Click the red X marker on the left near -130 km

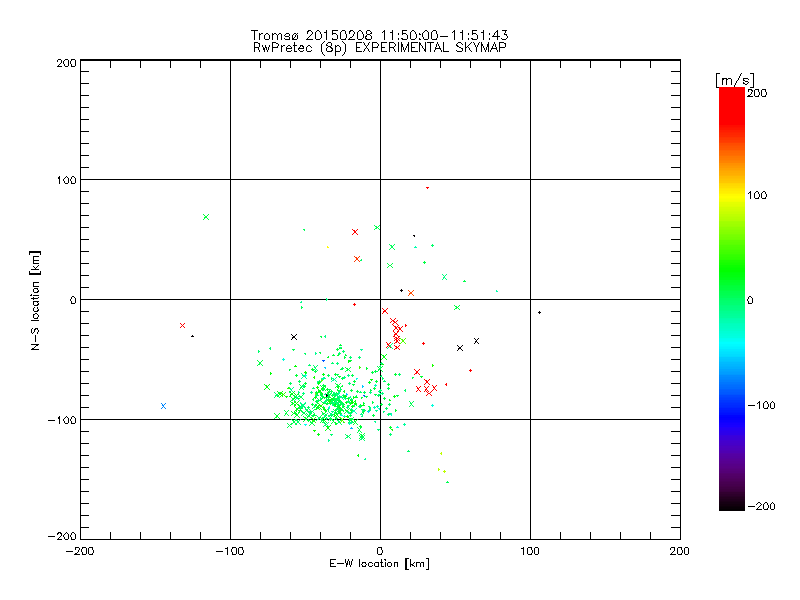coord(183,326)
